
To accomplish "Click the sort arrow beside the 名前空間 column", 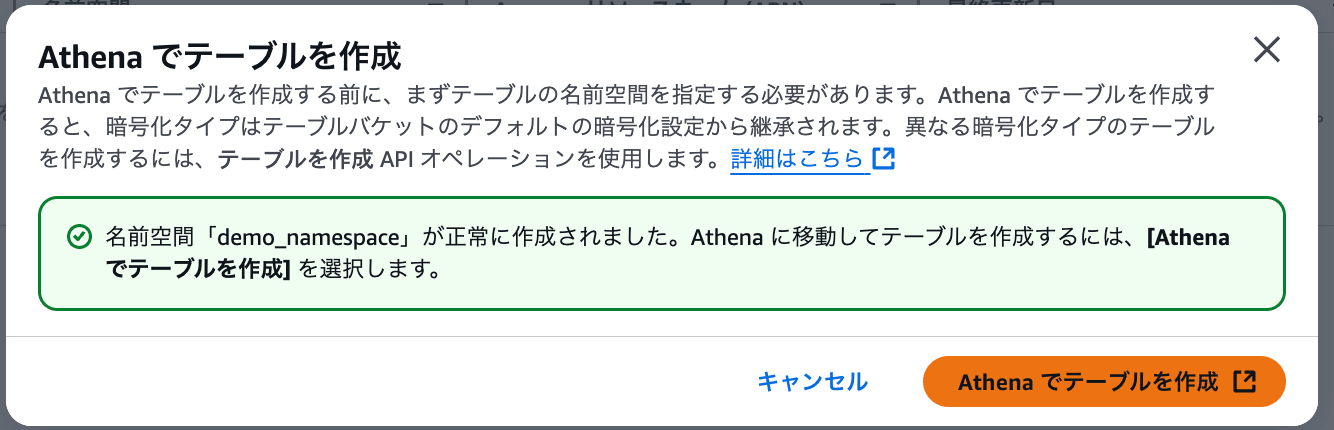I will click(x=435, y=3).
